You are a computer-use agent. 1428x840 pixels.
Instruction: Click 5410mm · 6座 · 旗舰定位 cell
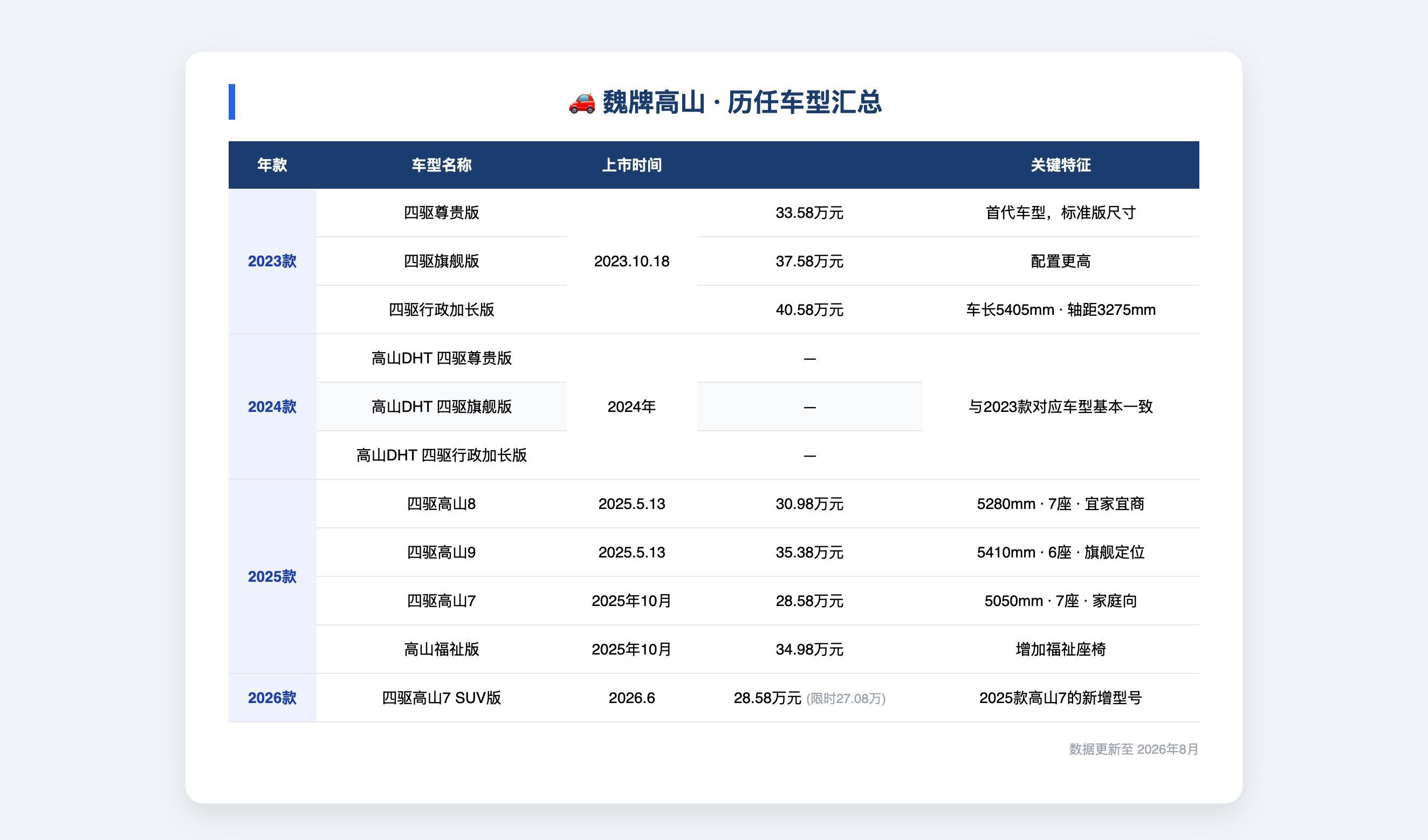pyautogui.click(x=1060, y=552)
